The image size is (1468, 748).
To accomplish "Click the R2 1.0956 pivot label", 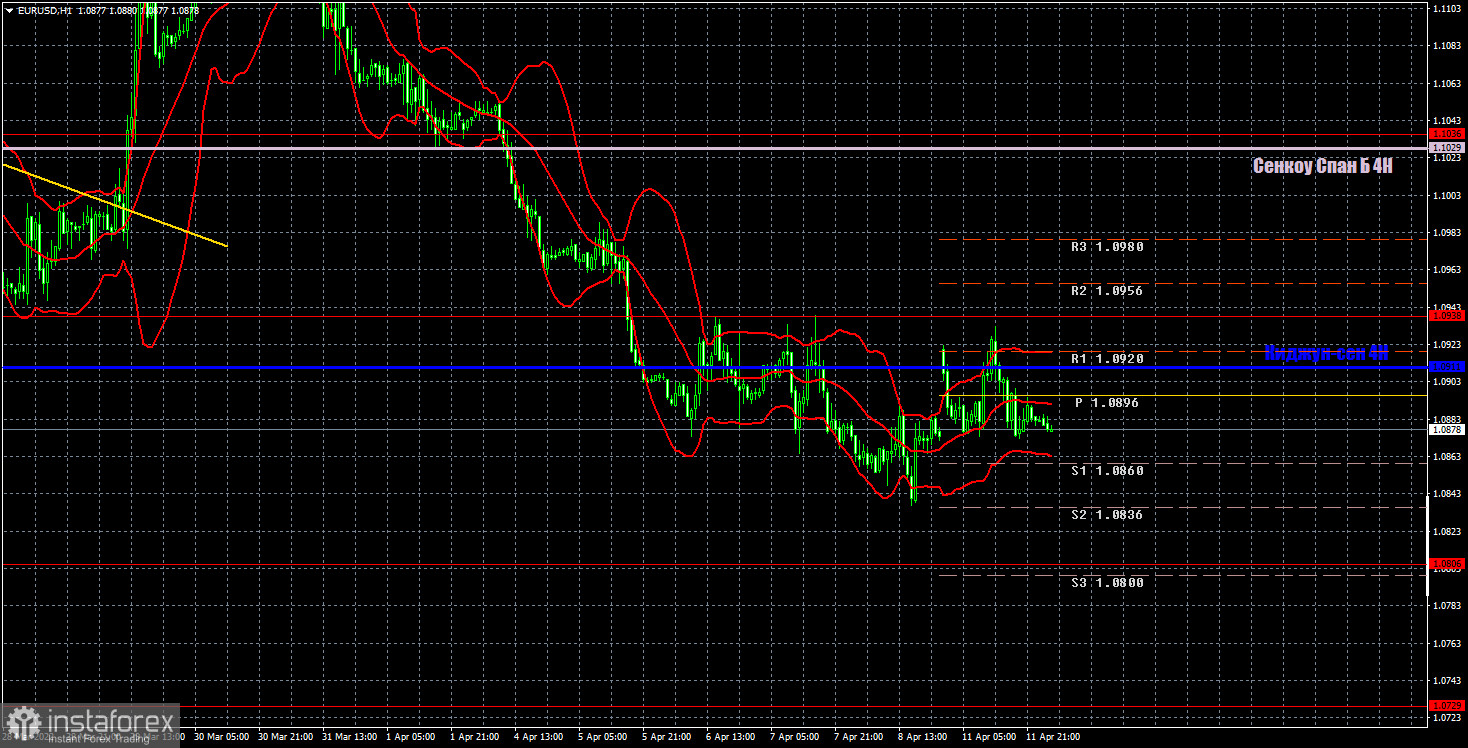I will [x=1107, y=290].
